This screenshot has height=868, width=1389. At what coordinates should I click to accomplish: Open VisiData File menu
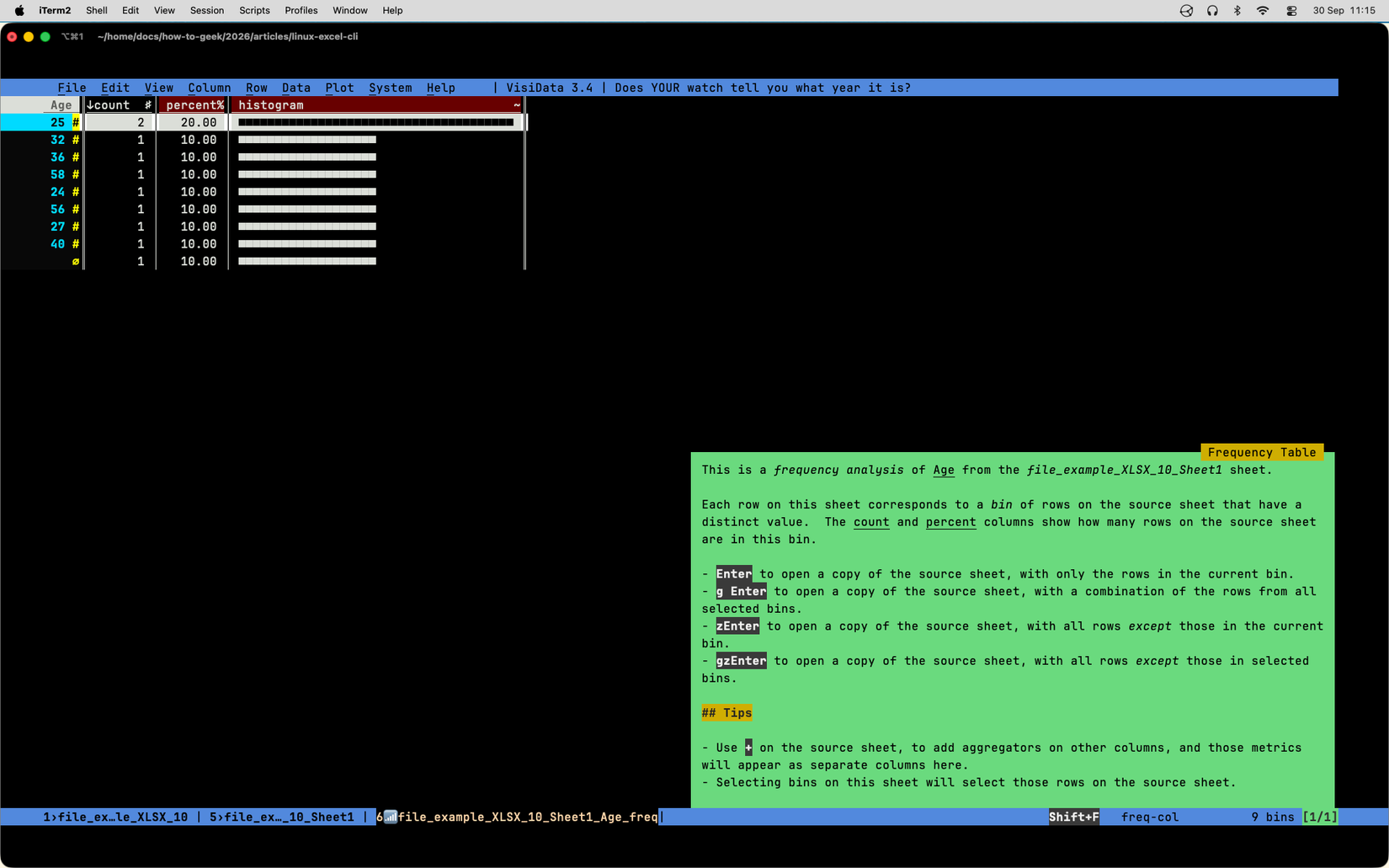pos(72,88)
